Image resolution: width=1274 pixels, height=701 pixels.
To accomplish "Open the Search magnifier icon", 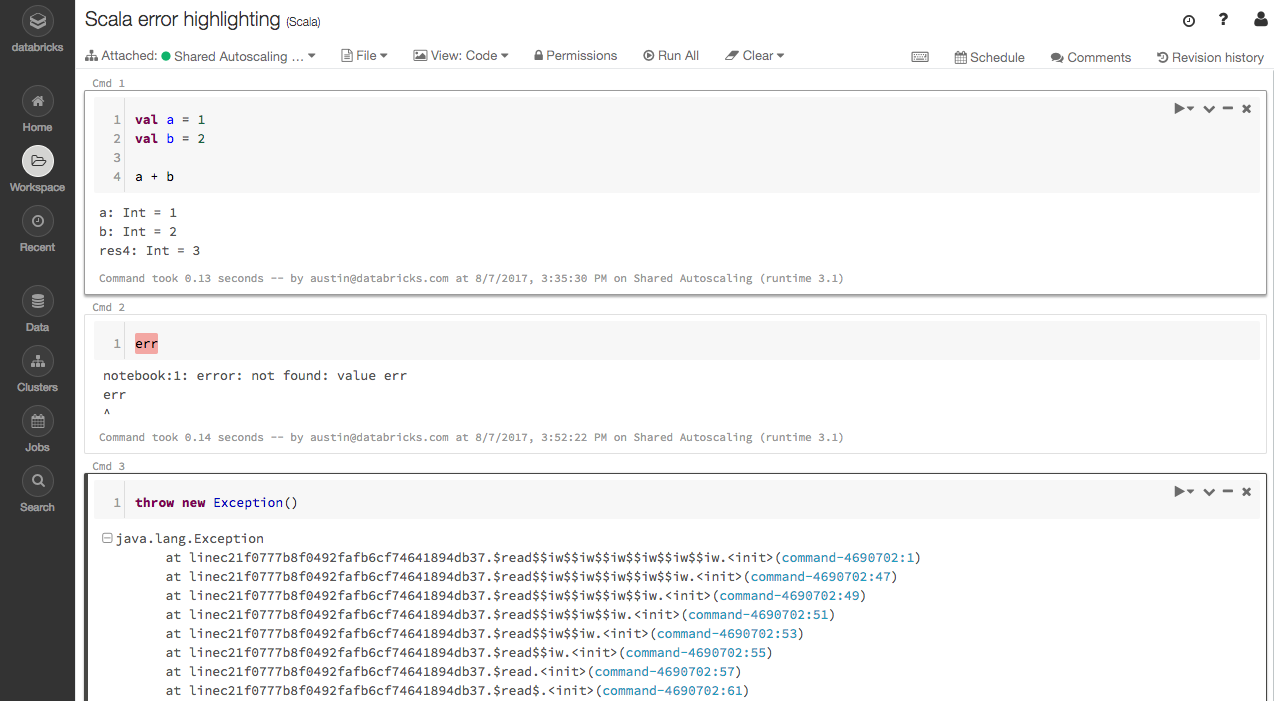I will tap(37, 481).
